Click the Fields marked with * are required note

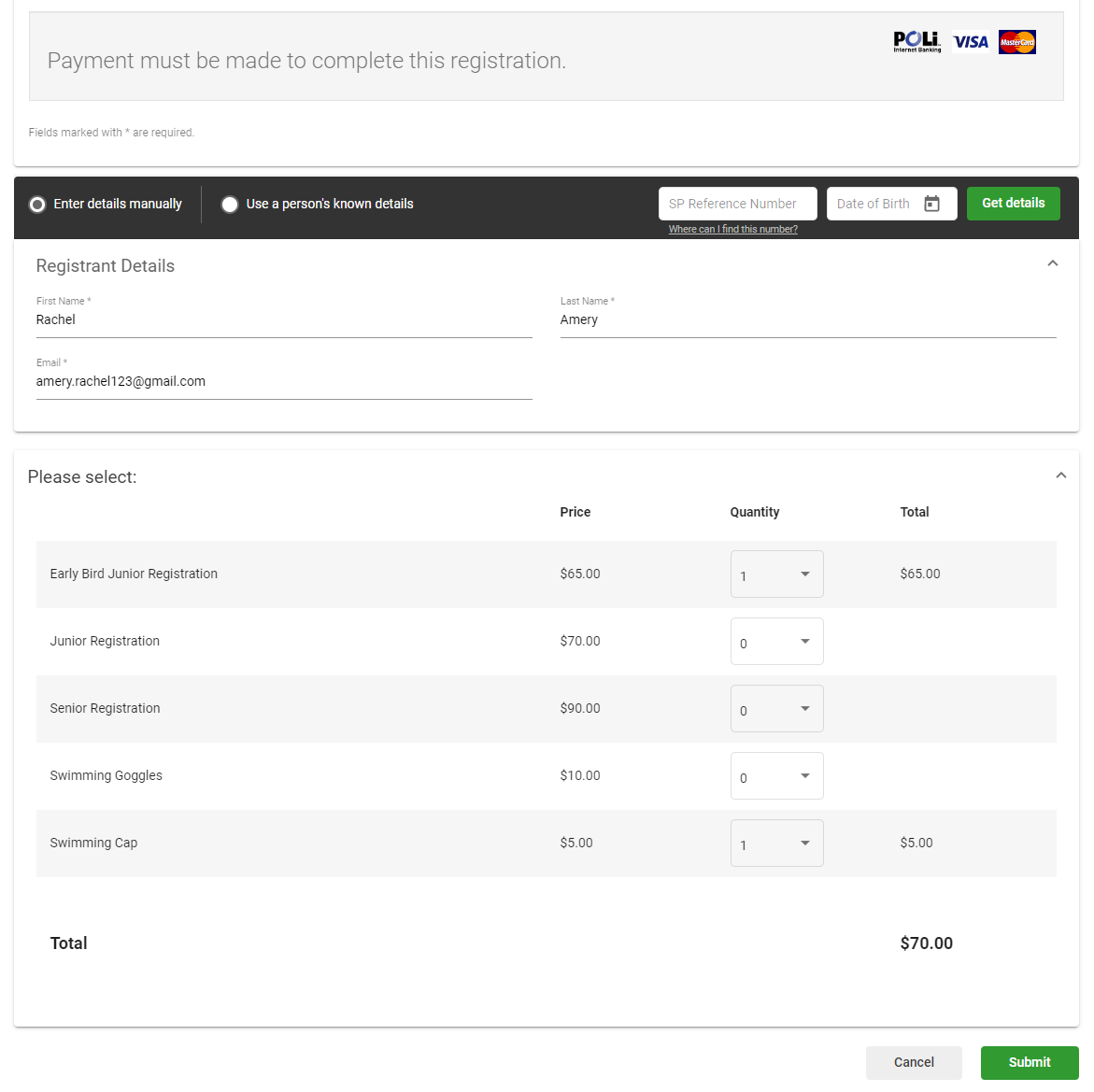(x=111, y=133)
